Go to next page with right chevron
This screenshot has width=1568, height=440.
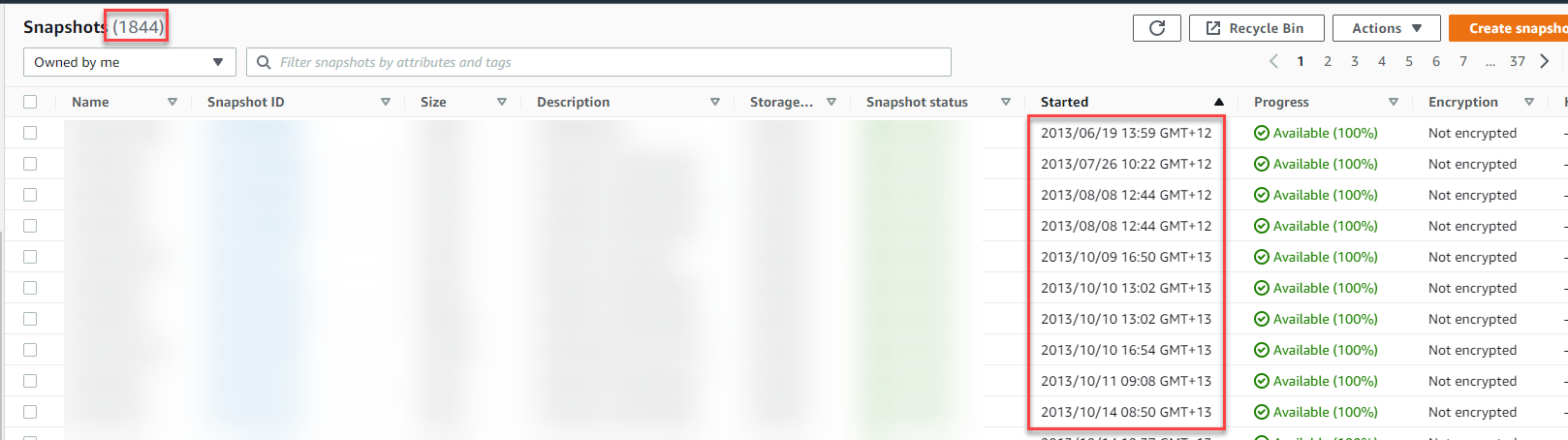(x=1545, y=61)
